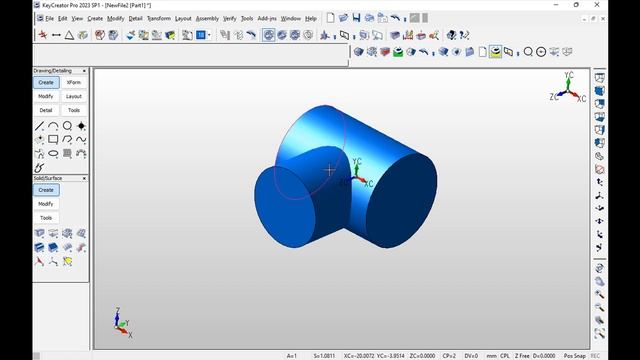Select the Circle tool
This screenshot has width=640, height=360.
(x=67, y=126)
